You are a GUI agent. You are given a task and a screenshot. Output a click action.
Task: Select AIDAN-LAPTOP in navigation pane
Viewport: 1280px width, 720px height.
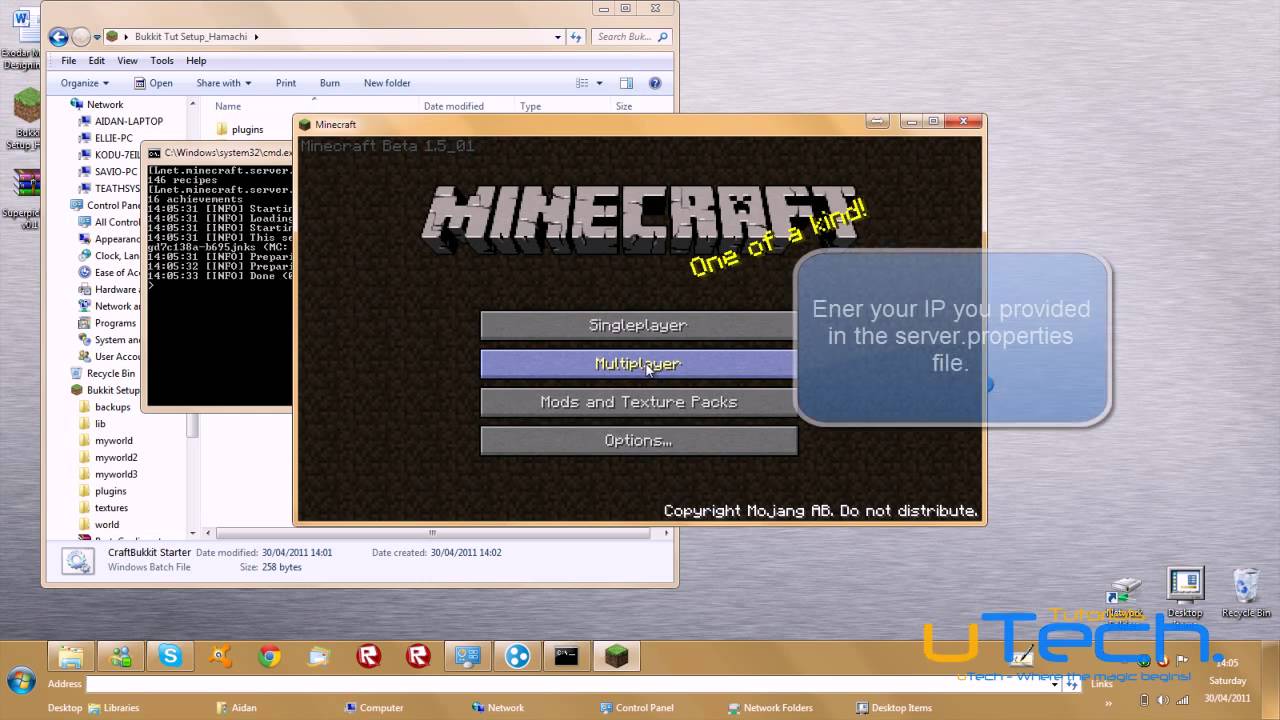pyautogui.click(x=129, y=121)
